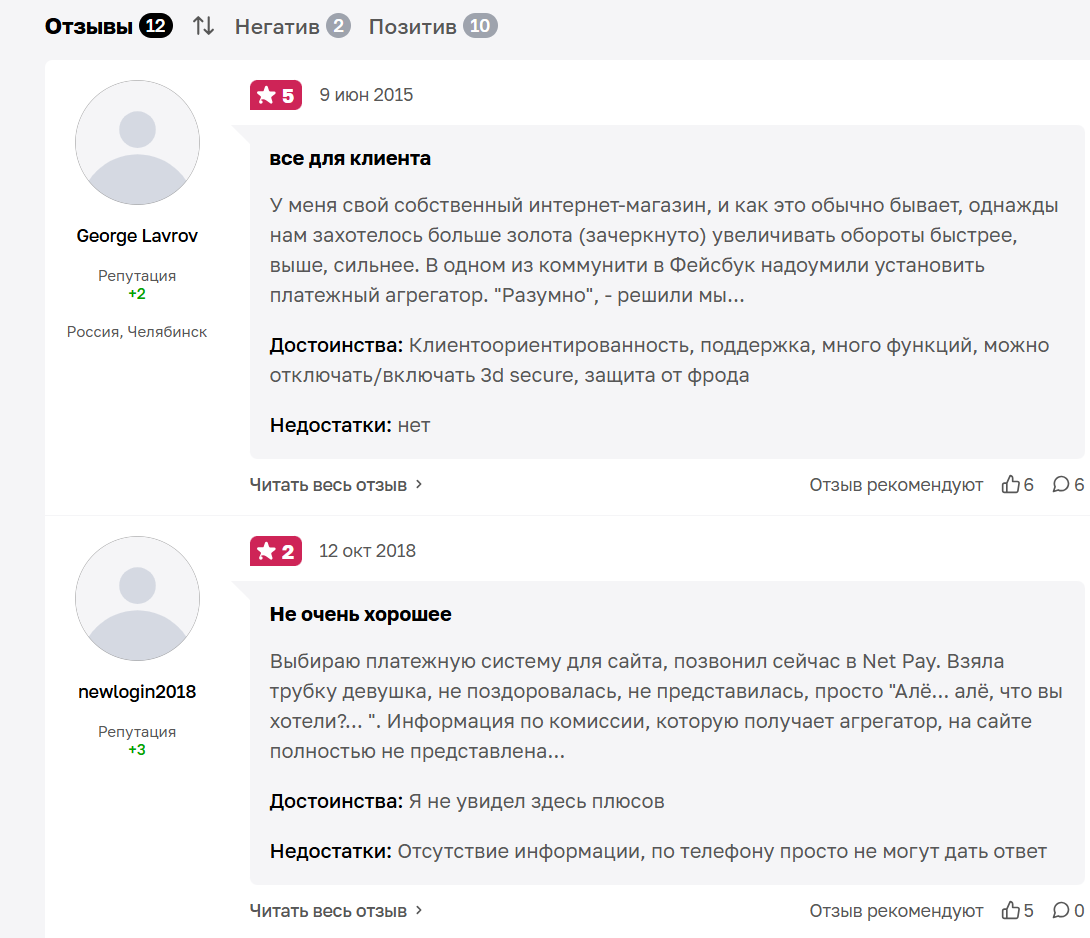Screen dimensions: 1090x938
Task: Switch to the Позитив tab
Action: pyautogui.click(x=432, y=26)
